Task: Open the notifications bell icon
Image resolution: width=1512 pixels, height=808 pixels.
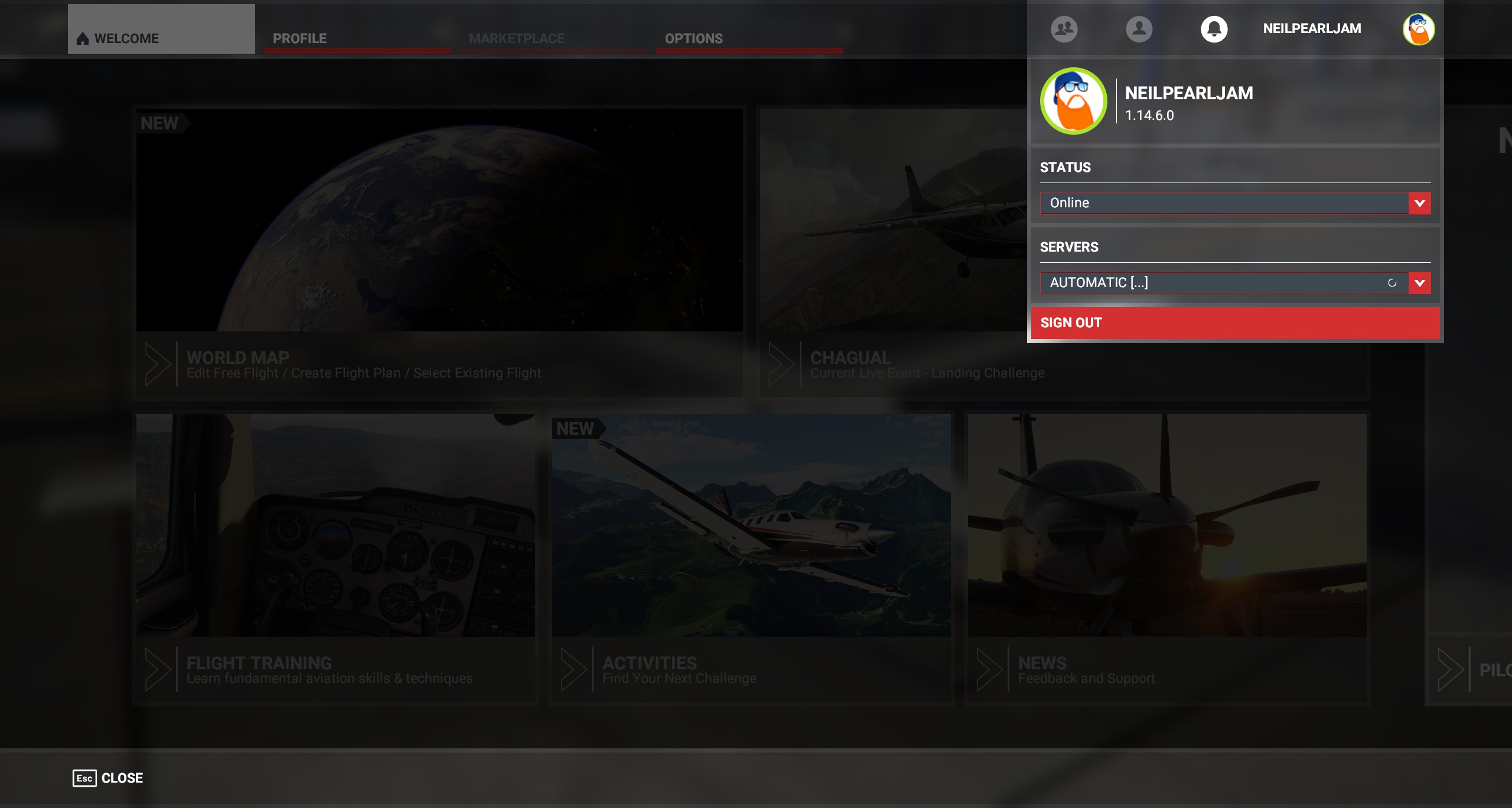Action: pos(1214,29)
